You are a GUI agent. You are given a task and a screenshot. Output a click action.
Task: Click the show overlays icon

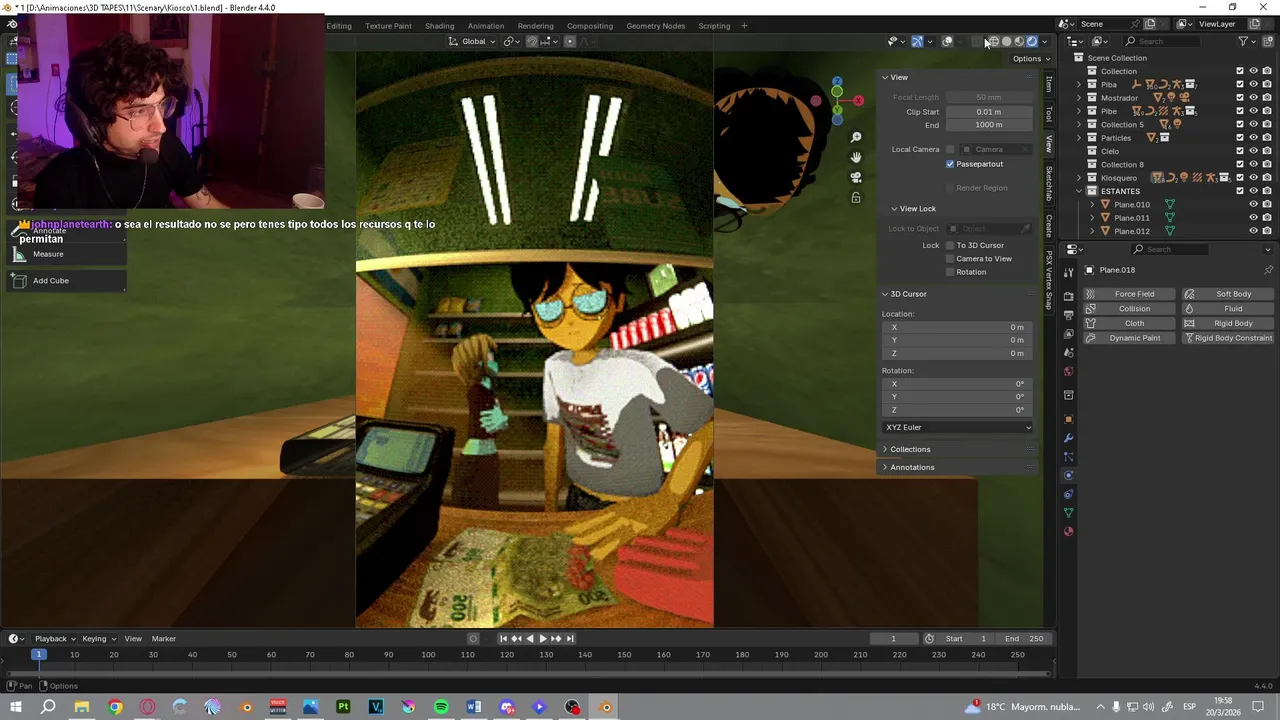[947, 41]
